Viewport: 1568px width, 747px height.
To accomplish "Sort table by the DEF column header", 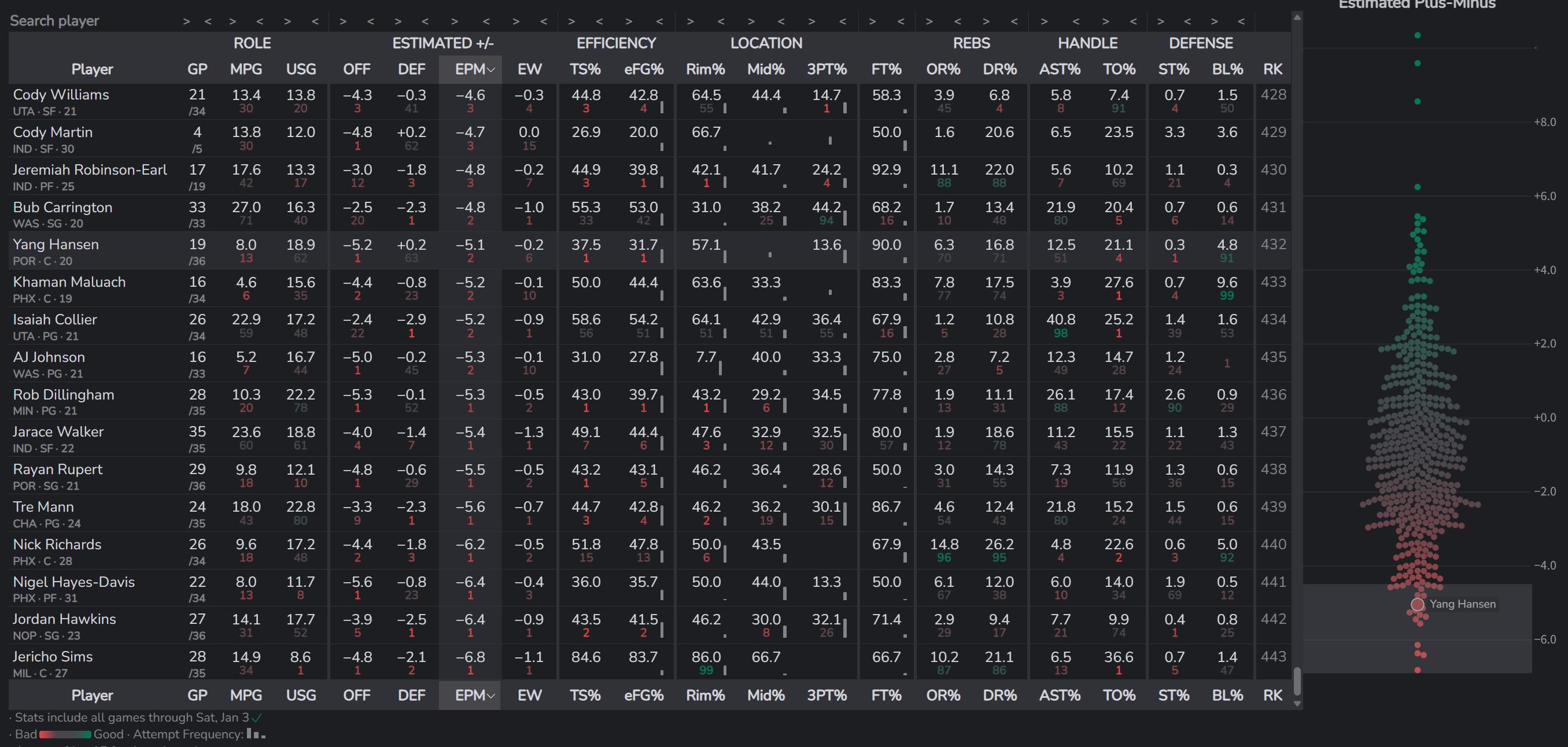I will pos(411,69).
